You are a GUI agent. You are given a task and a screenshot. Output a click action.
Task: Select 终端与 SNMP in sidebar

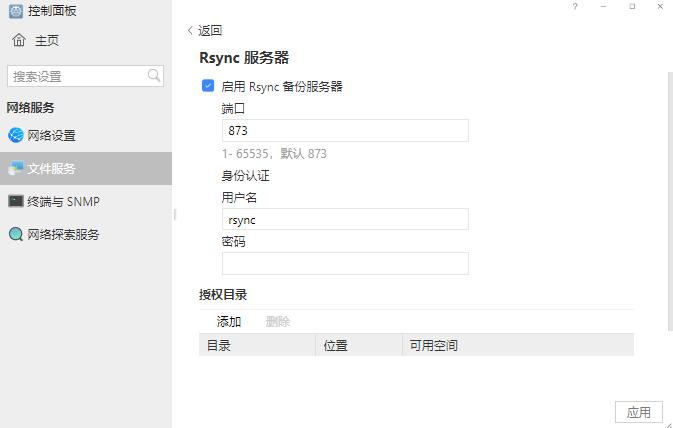pos(63,201)
